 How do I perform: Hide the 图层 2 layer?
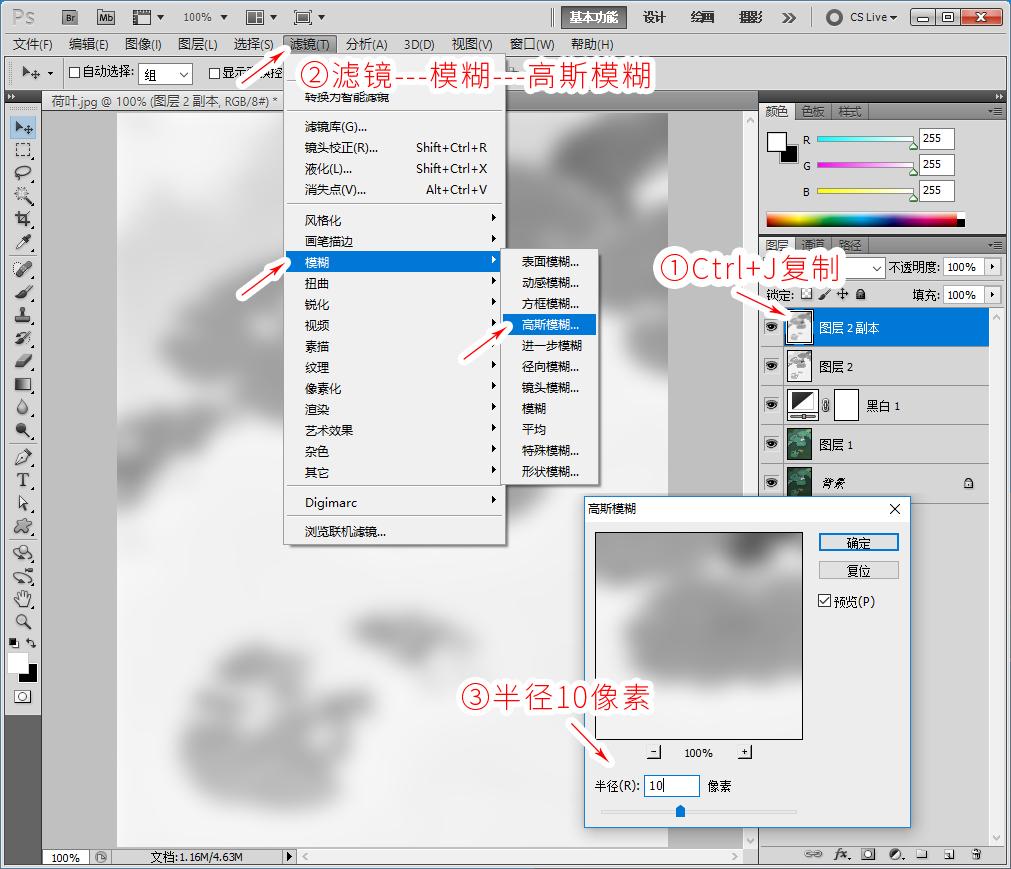click(x=771, y=366)
